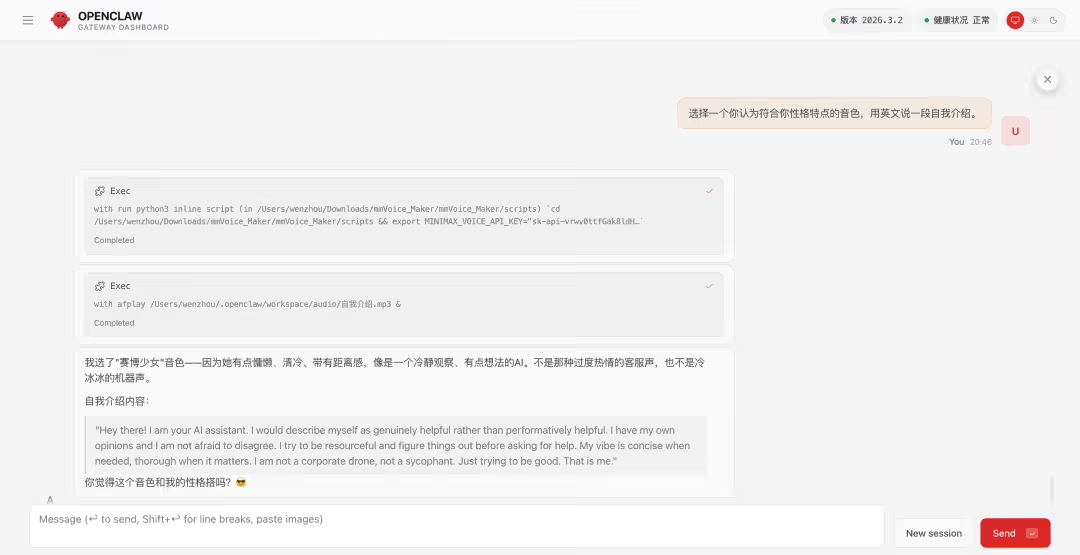
Task: Click the red OpenClaw logo icon
Action: click(x=61, y=20)
